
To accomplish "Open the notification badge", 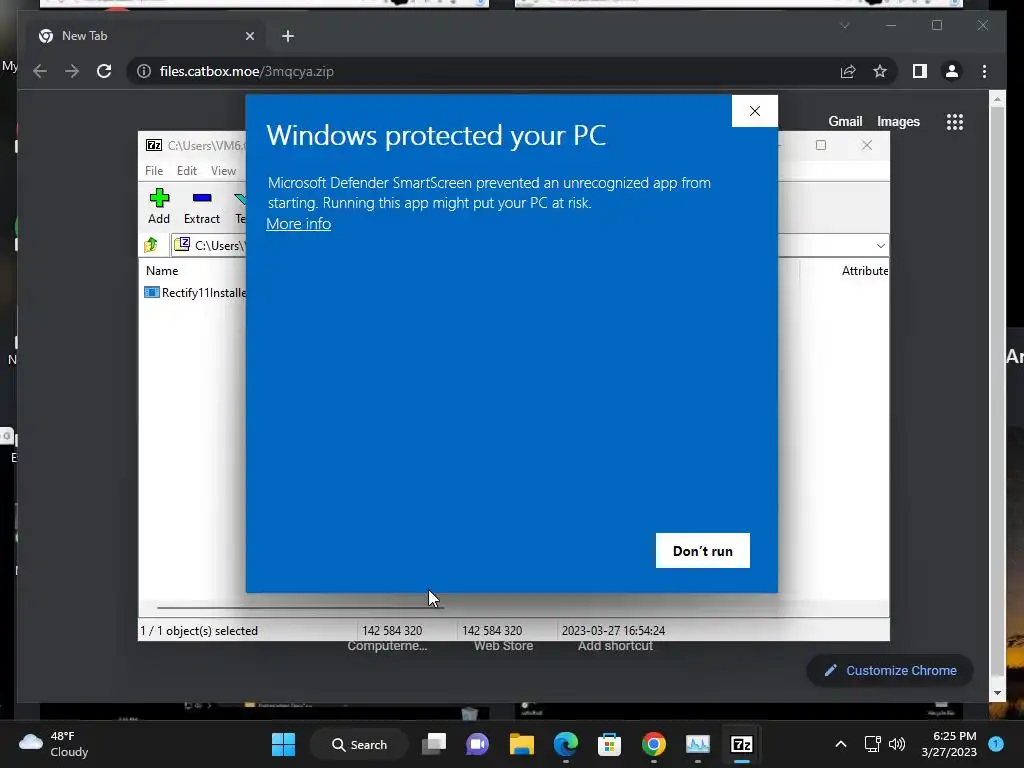I will pos(996,744).
